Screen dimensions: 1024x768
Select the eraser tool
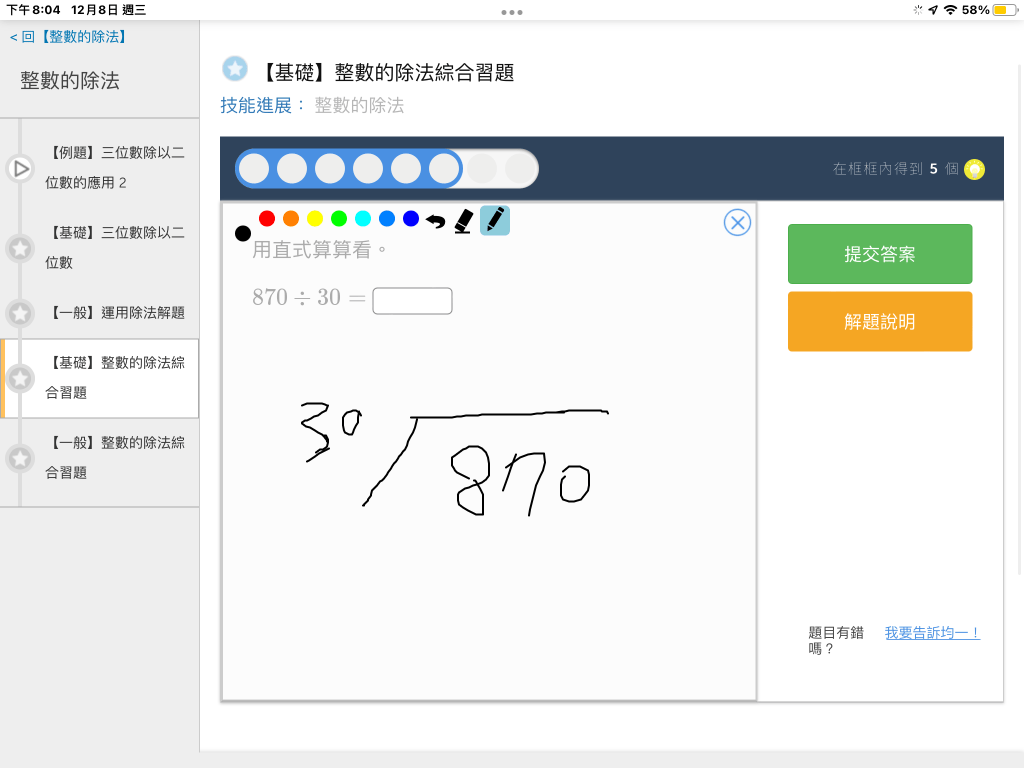click(x=463, y=221)
